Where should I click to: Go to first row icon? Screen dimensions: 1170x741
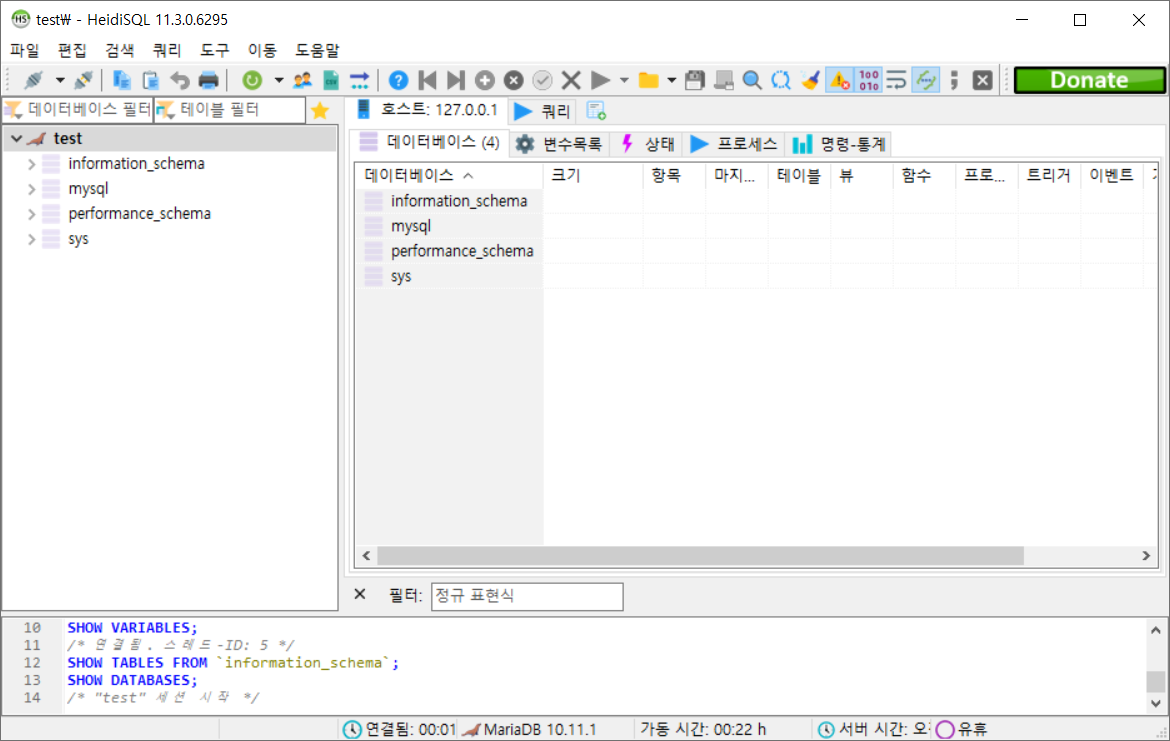[428, 80]
